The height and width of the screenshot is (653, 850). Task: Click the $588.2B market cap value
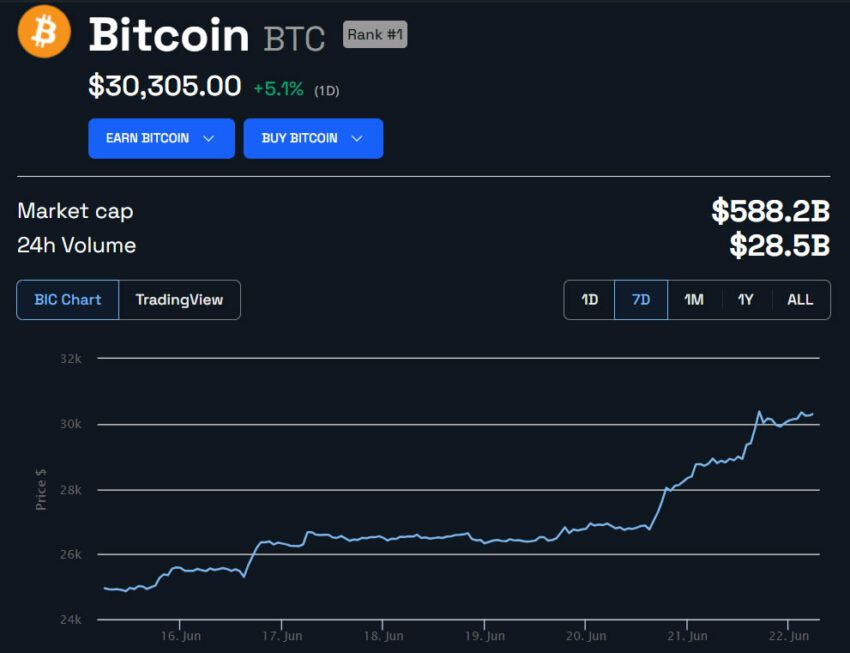point(770,211)
